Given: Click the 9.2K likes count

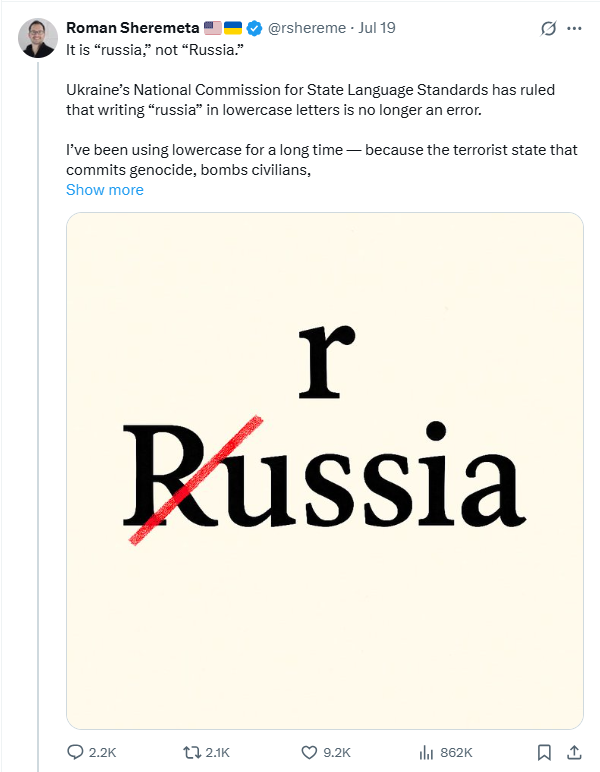Looking at the screenshot, I should click(337, 752).
